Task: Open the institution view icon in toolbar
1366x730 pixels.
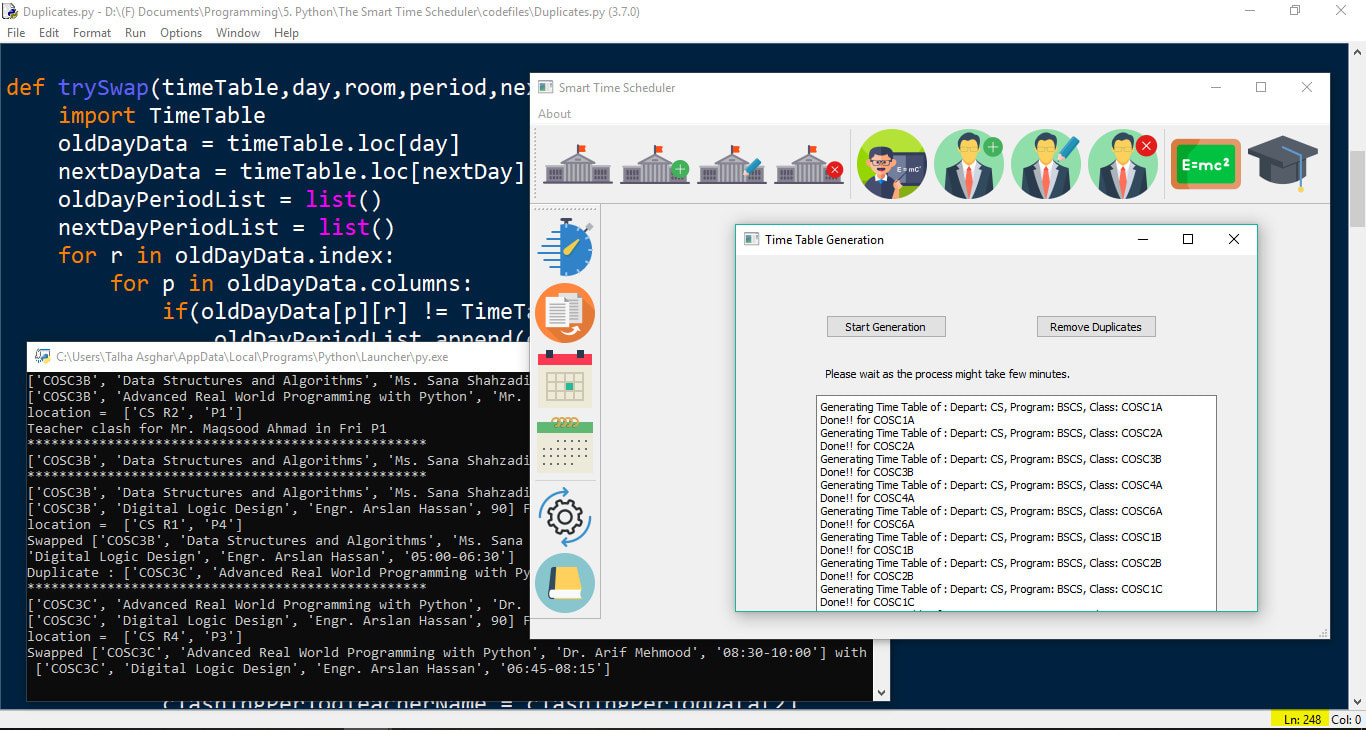Action: [x=578, y=165]
